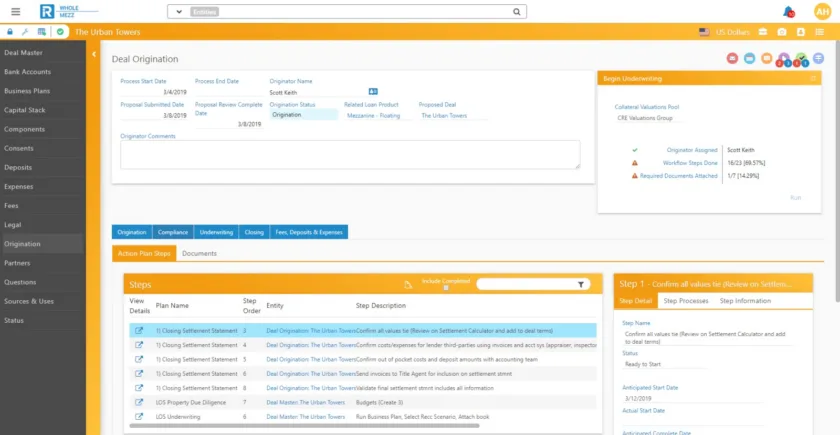Open the Mezzanine - Floating loan product link

[x=373, y=116]
